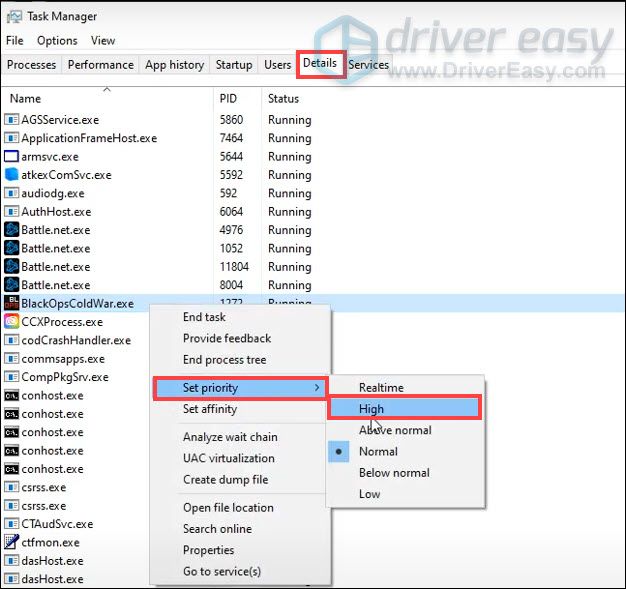Screen dimensions: 626x589
Task: Expand the Set priority submenu
Action: pyautogui.click(x=240, y=387)
